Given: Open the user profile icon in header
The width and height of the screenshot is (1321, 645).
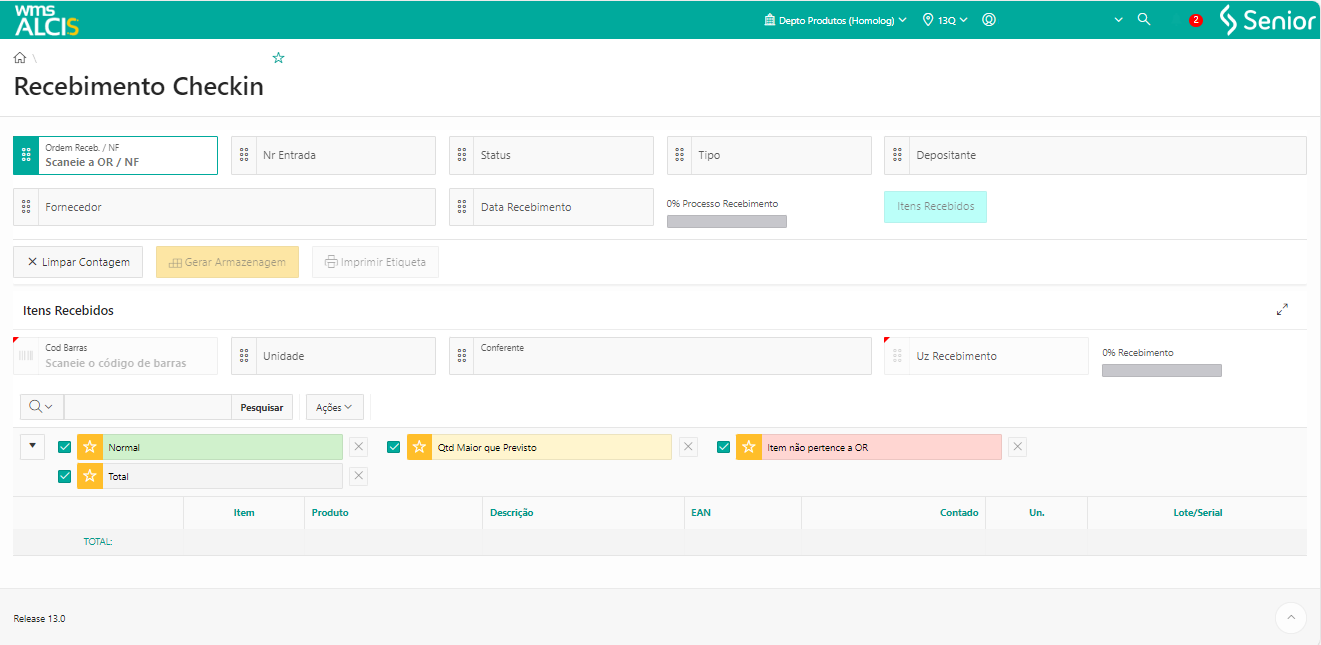Looking at the screenshot, I should pos(989,19).
